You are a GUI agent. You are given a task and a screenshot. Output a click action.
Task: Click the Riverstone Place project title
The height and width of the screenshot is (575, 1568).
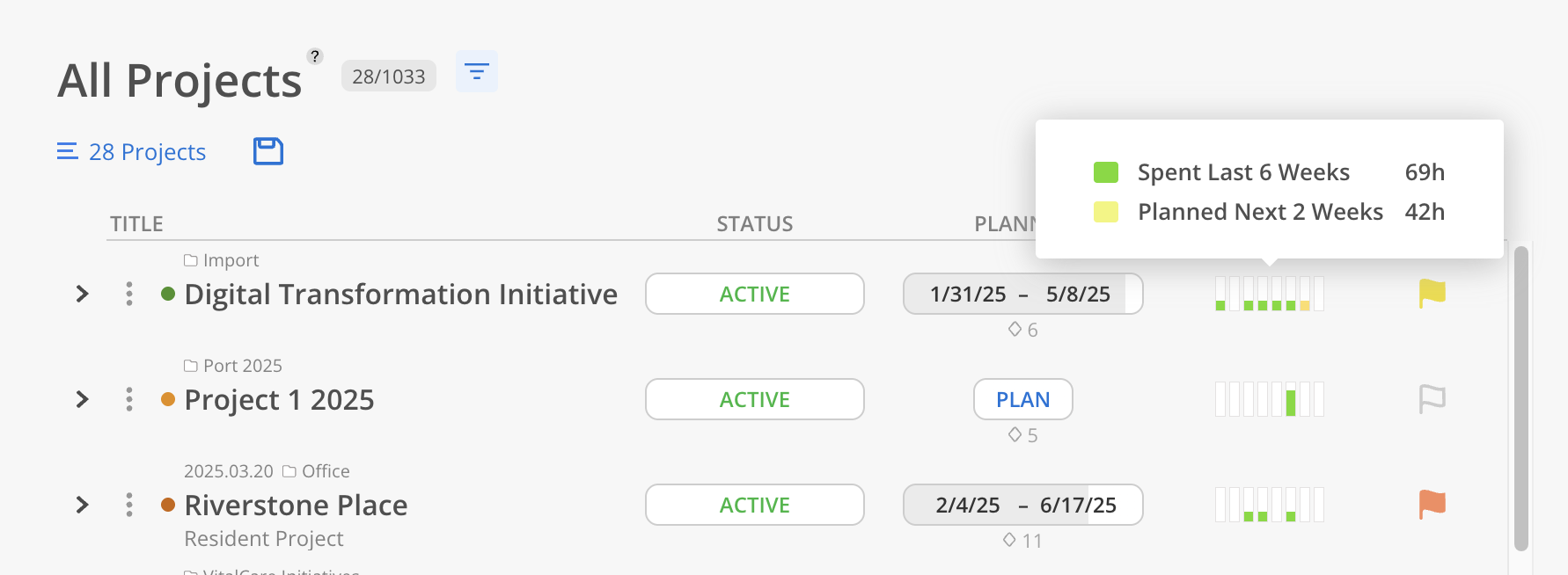click(x=296, y=506)
